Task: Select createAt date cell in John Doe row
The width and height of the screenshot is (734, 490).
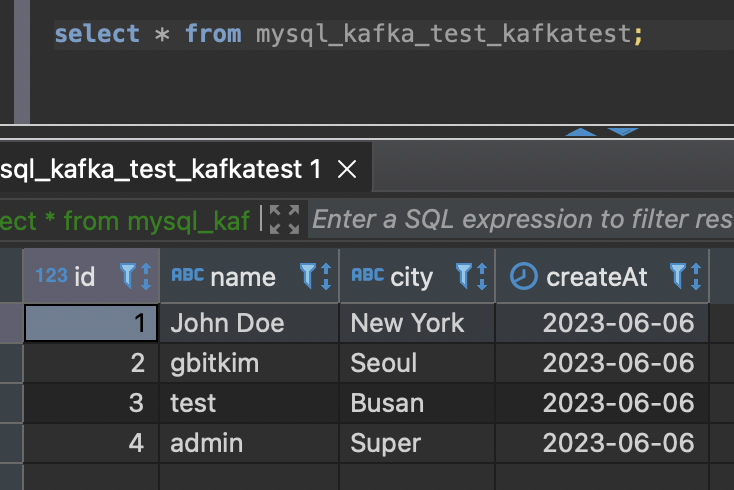Action: point(602,323)
